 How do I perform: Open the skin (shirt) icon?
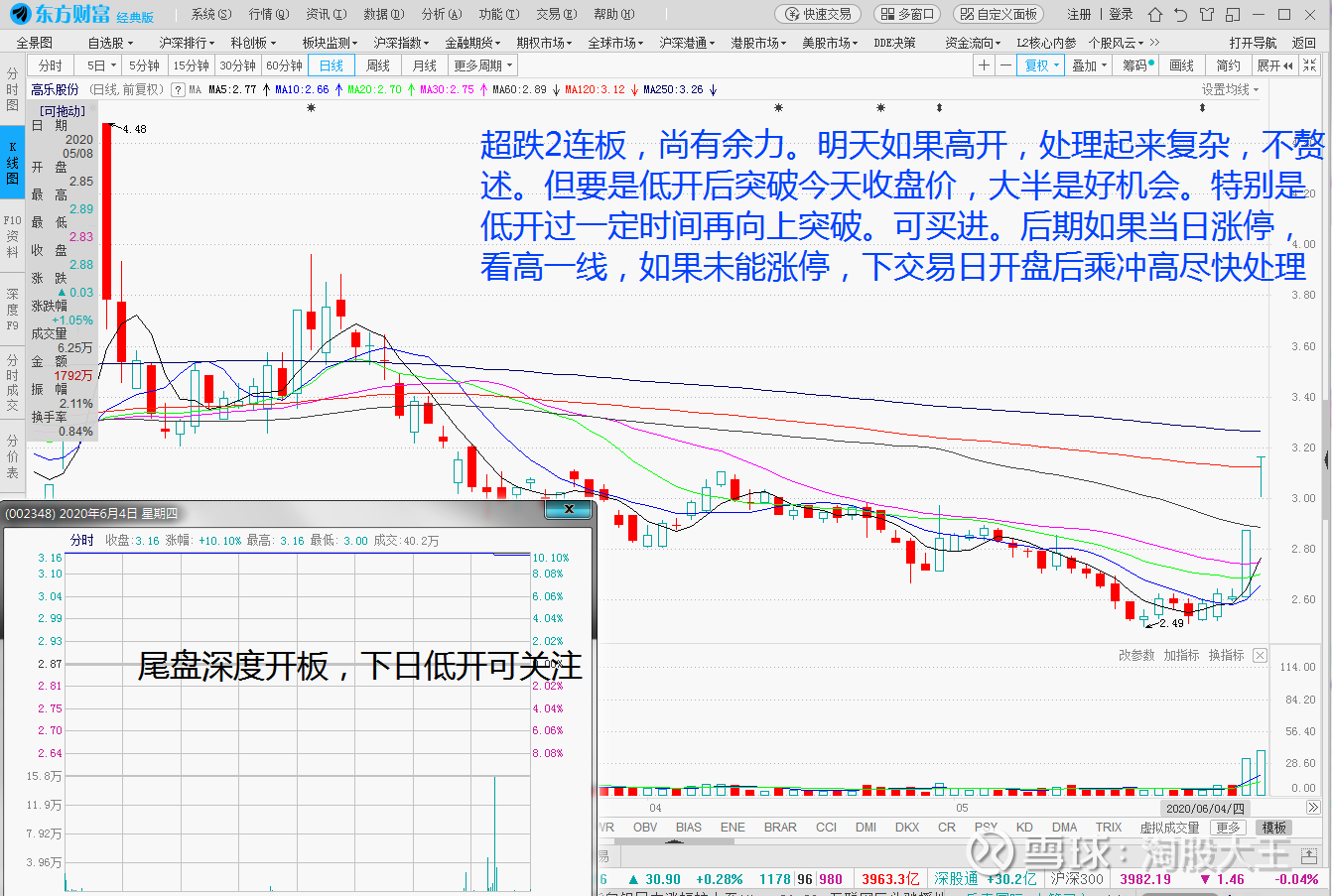coord(1207,14)
